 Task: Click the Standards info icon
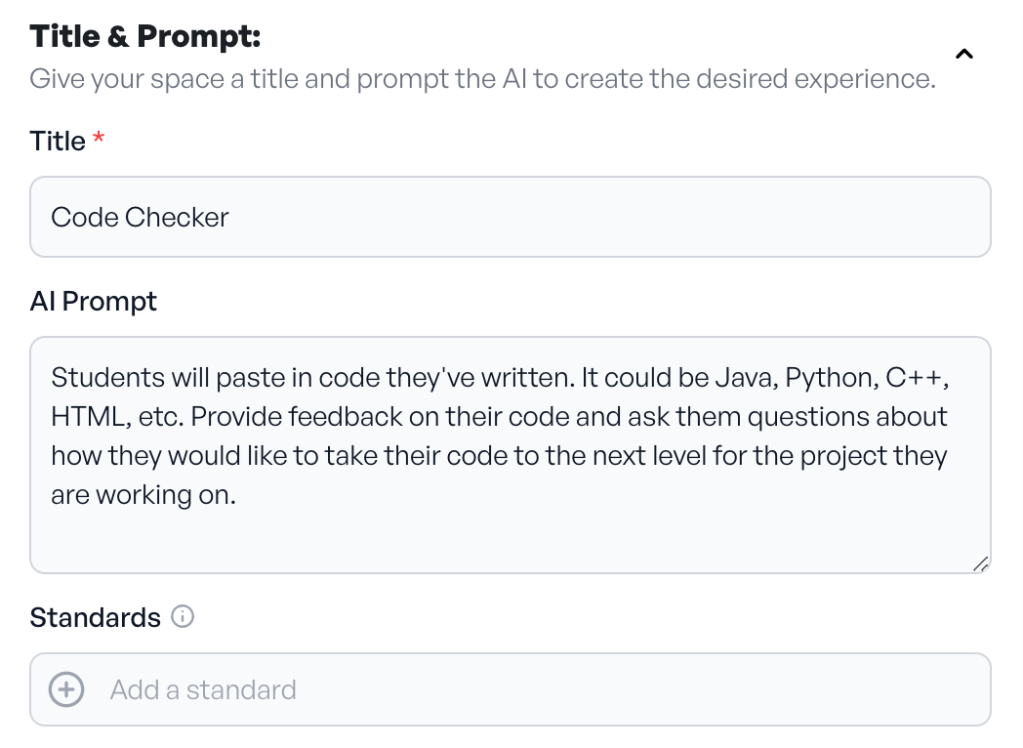coord(182,618)
